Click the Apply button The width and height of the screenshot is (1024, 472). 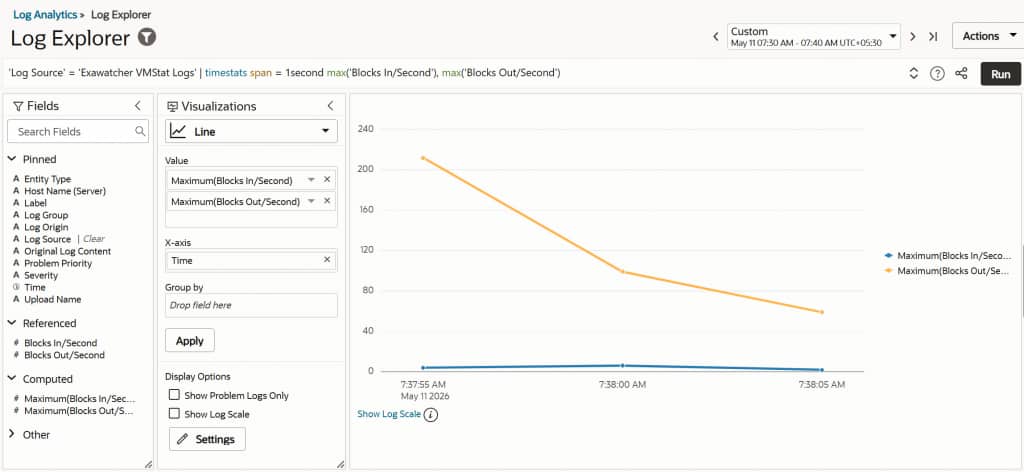click(190, 341)
